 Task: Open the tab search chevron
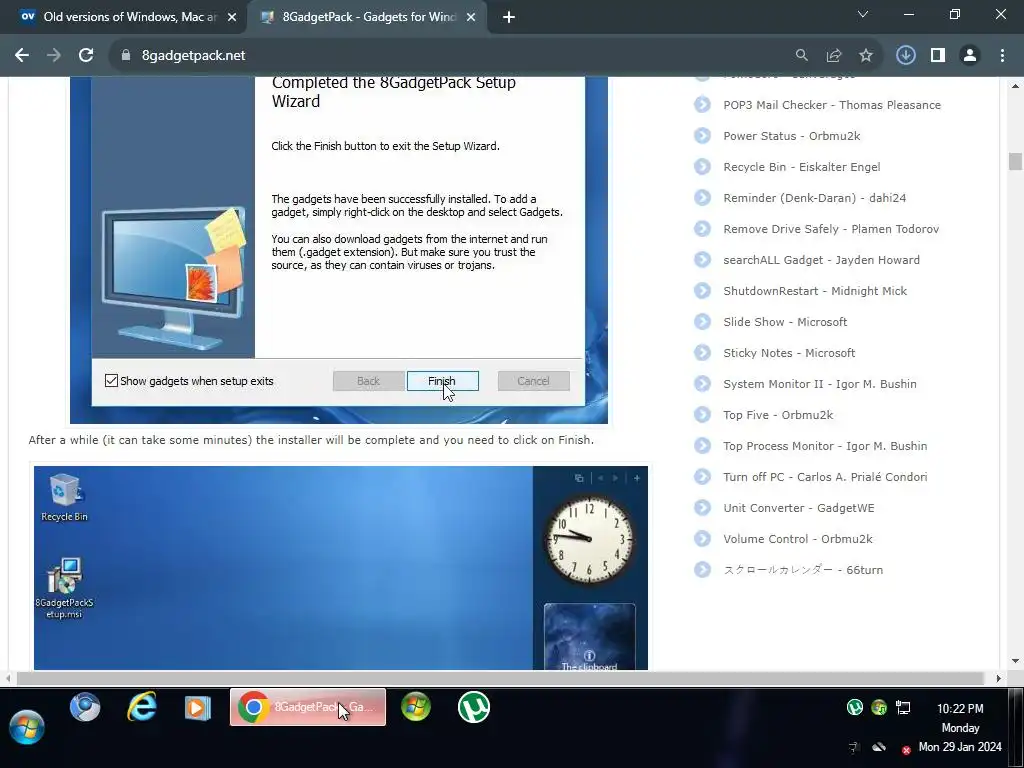(863, 14)
